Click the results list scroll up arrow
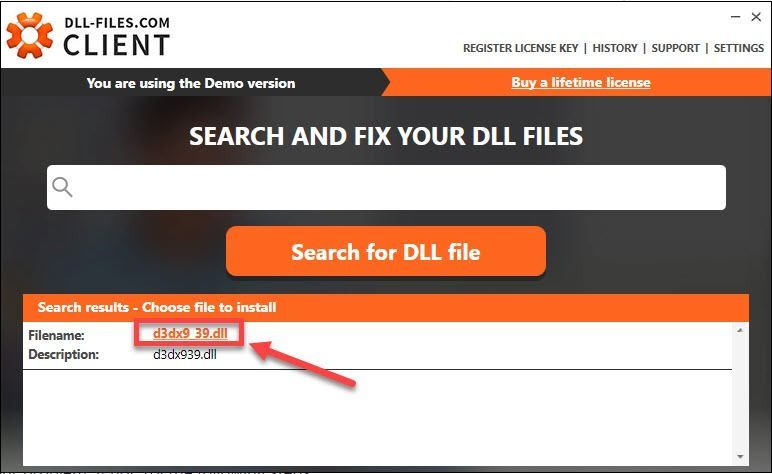Image resolution: width=772 pixels, height=474 pixels. pos(740,331)
